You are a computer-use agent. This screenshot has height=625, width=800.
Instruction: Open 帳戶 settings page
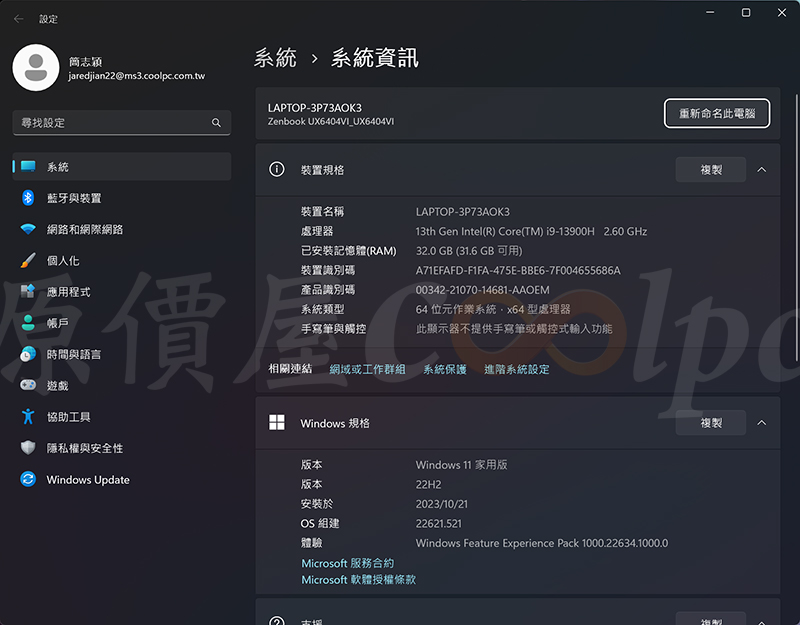(x=121, y=323)
